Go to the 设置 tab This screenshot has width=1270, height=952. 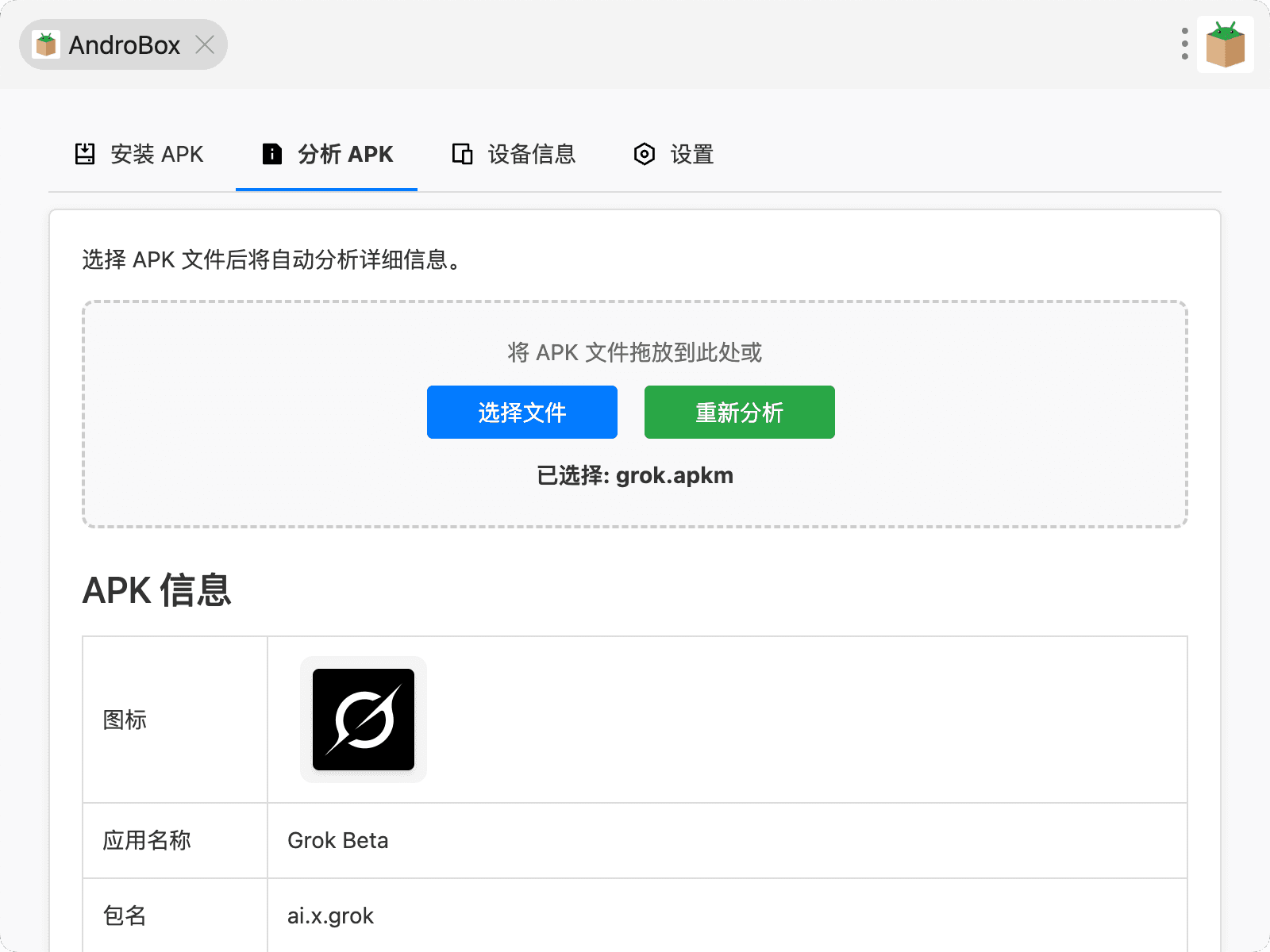click(673, 154)
